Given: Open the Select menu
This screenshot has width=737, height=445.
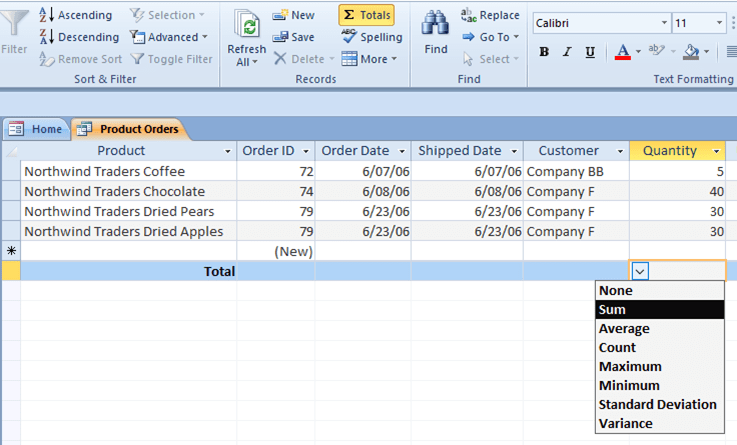Looking at the screenshot, I should point(490,59).
